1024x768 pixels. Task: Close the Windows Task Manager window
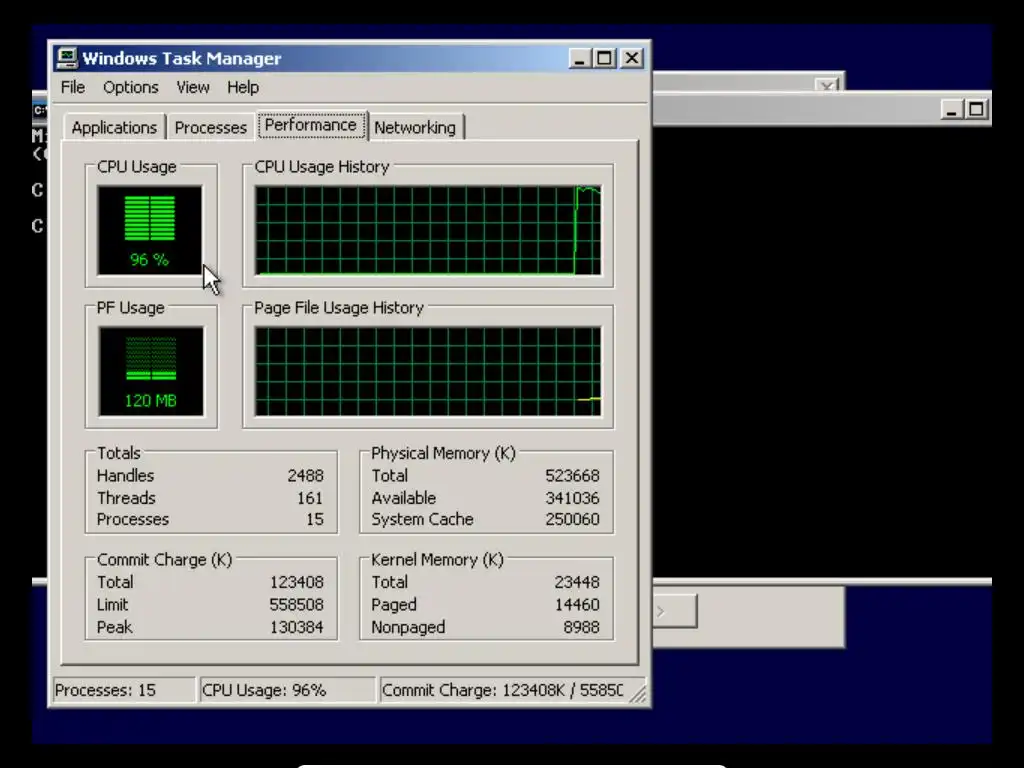click(x=632, y=58)
